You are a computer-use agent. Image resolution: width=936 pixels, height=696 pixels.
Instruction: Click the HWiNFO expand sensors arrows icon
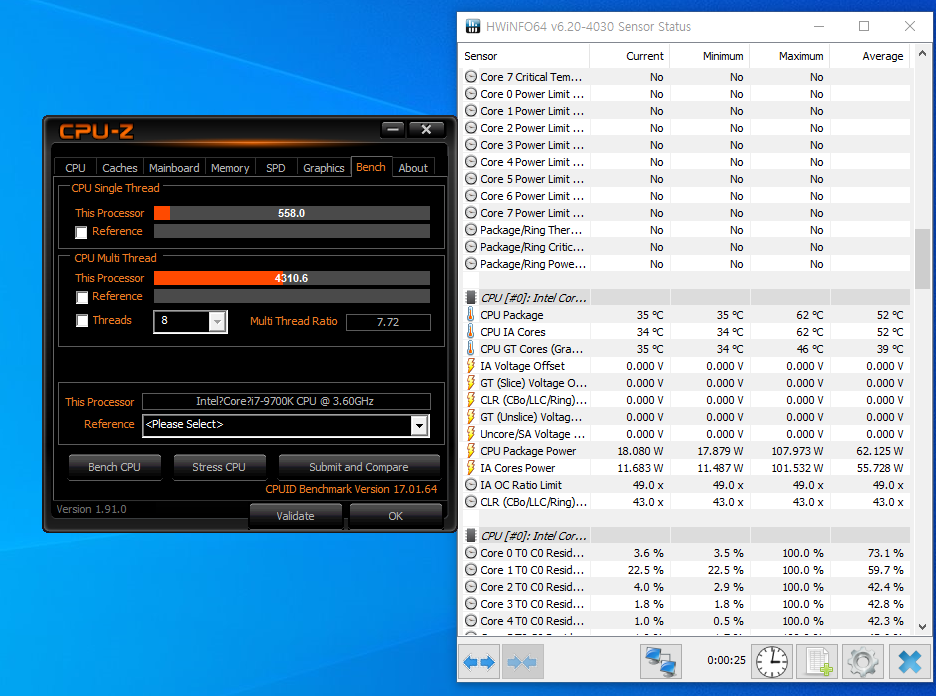(479, 661)
